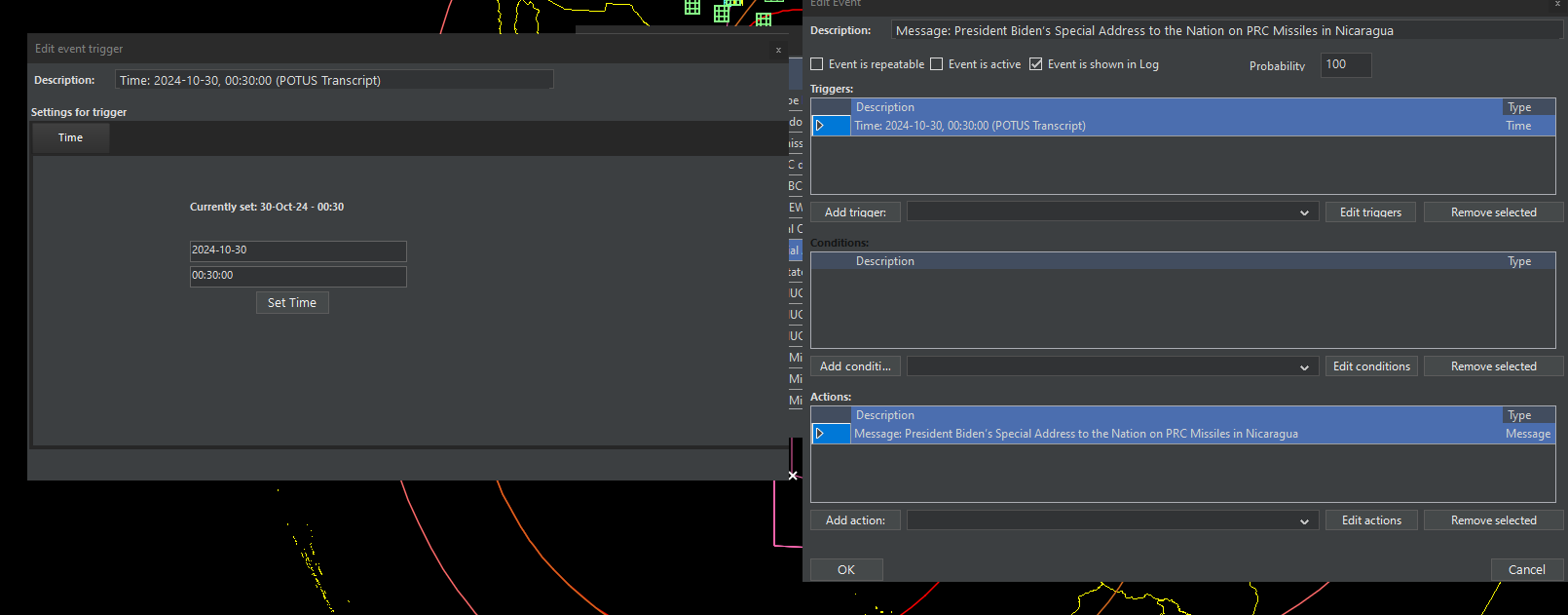The width and height of the screenshot is (1568, 615).
Task: Close the Edit Event window
Action: (x=1557, y=4)
